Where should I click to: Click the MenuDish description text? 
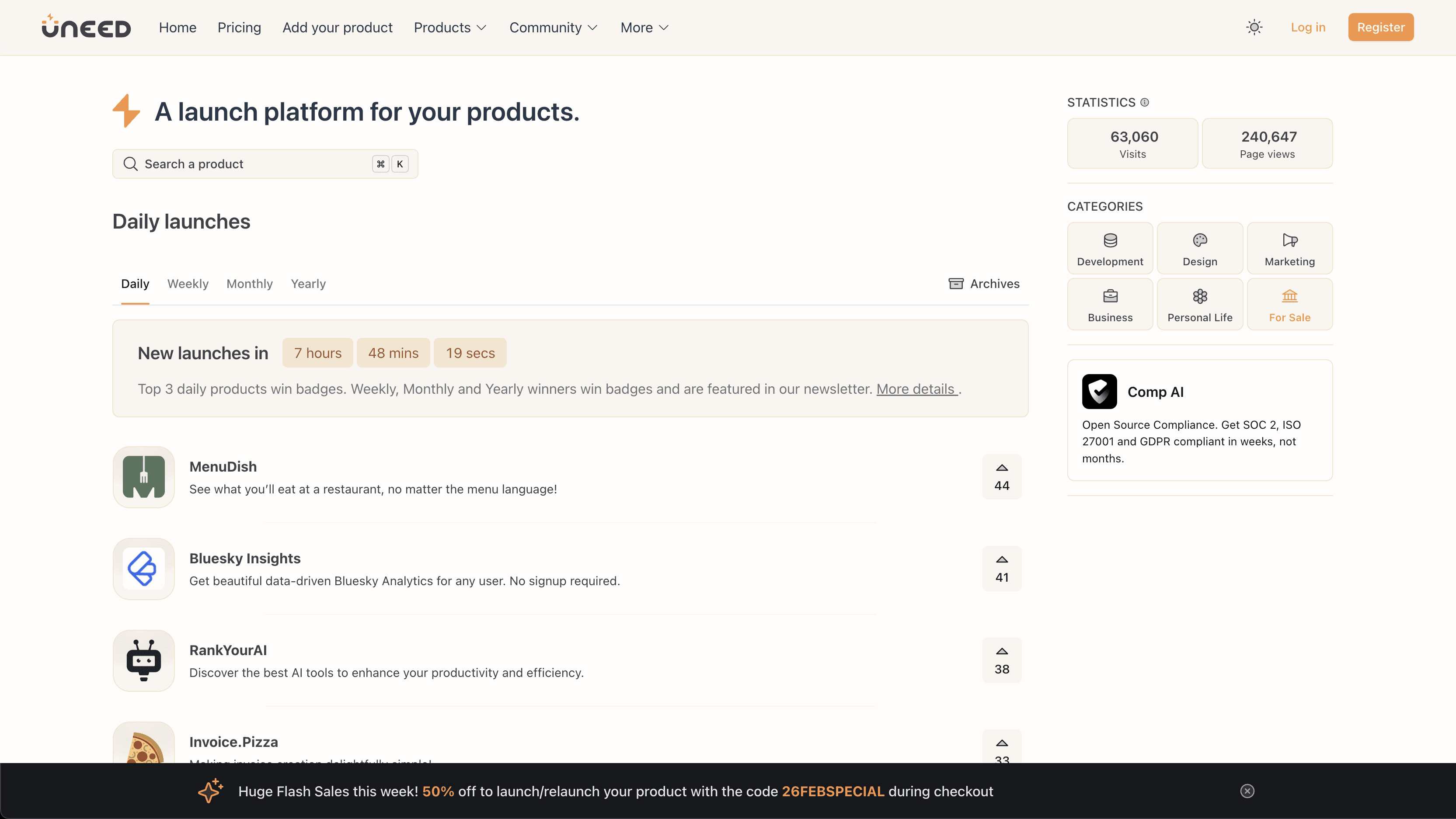(373, 489)
